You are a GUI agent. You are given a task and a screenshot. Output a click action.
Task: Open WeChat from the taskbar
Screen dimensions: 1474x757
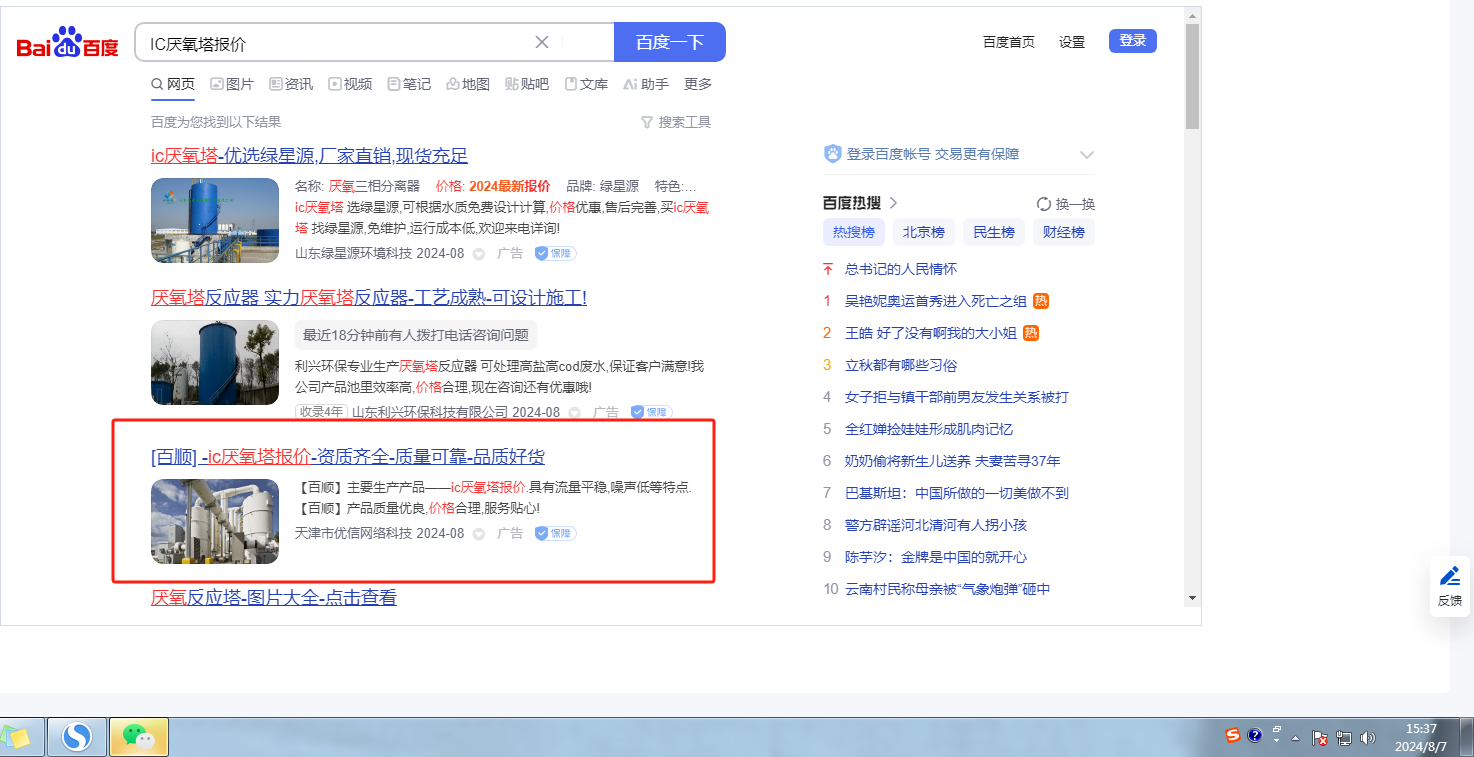click(138, 737)
